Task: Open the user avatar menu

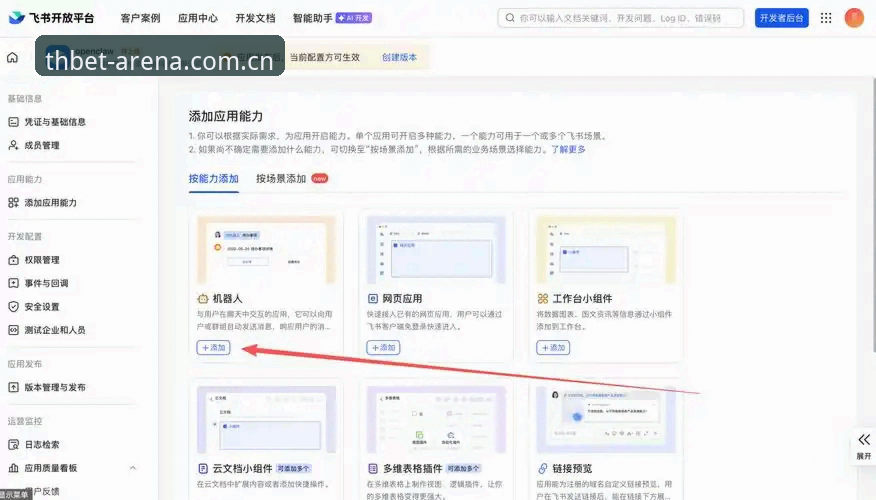Action: click(x=854, y=18)
